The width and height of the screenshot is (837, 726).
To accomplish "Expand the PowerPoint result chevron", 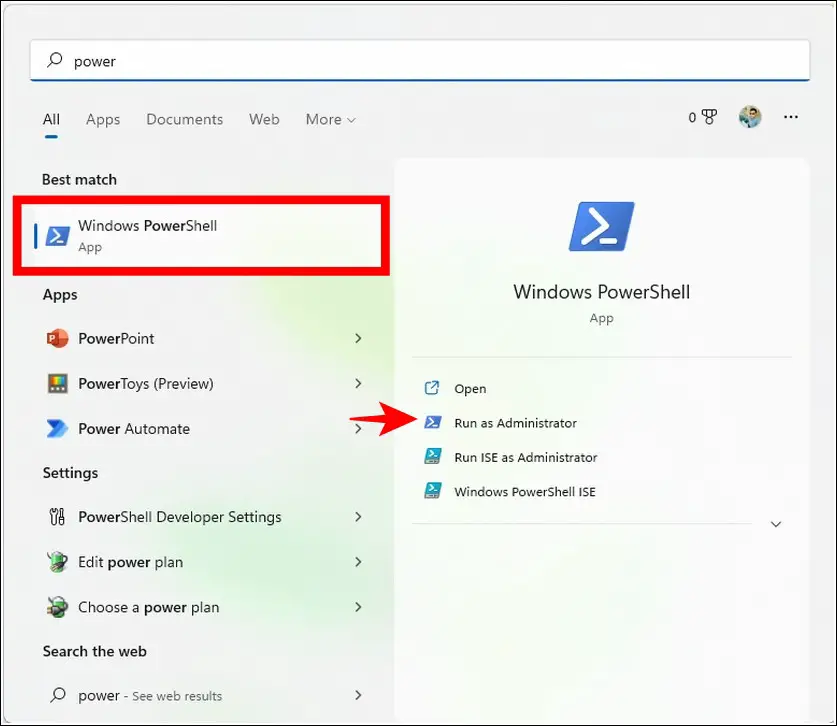I will pos(358,338).
